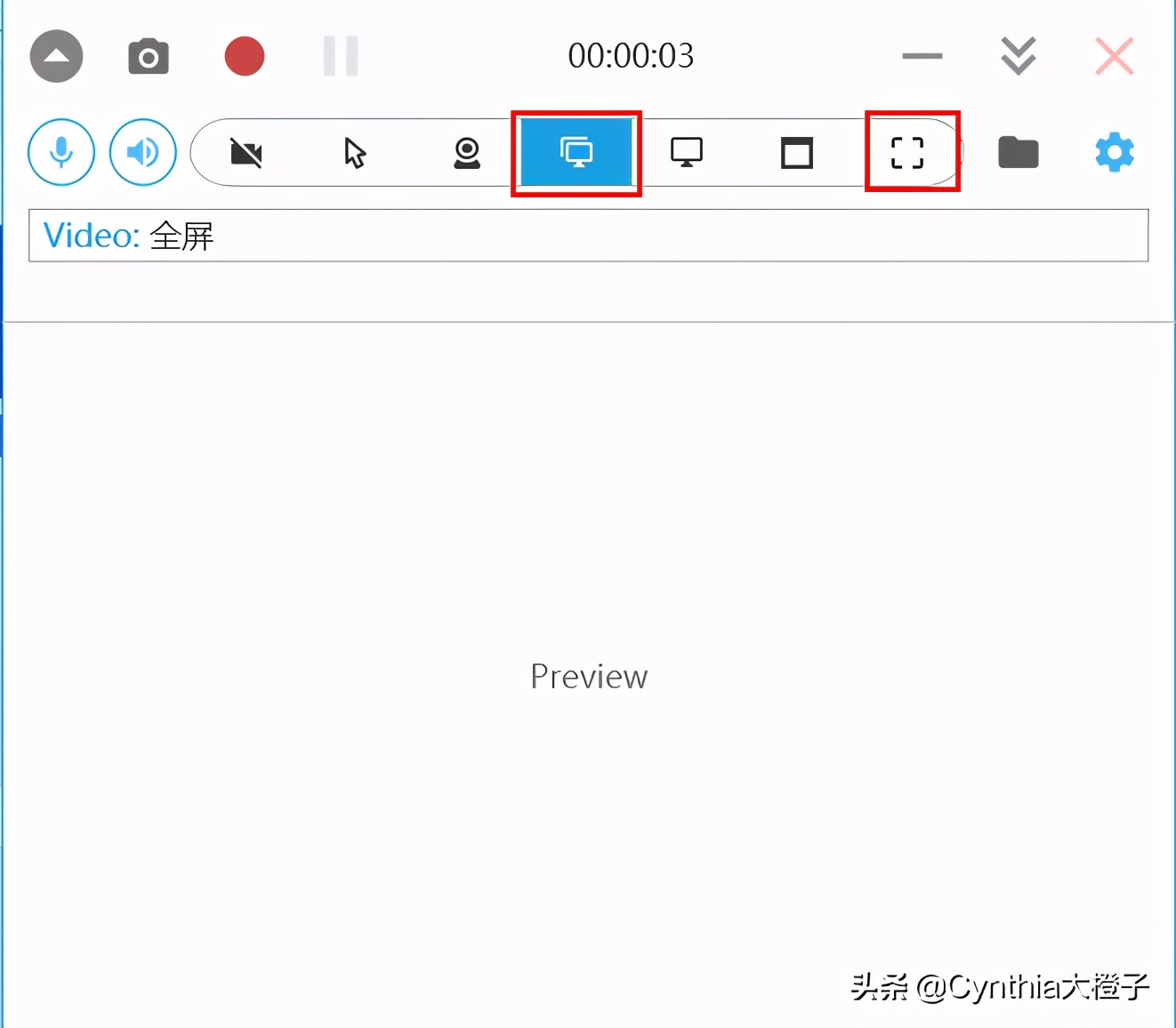Pause the current recording
The height and width of the screenshot is (1028, 1176).
(x=340, y=56)
